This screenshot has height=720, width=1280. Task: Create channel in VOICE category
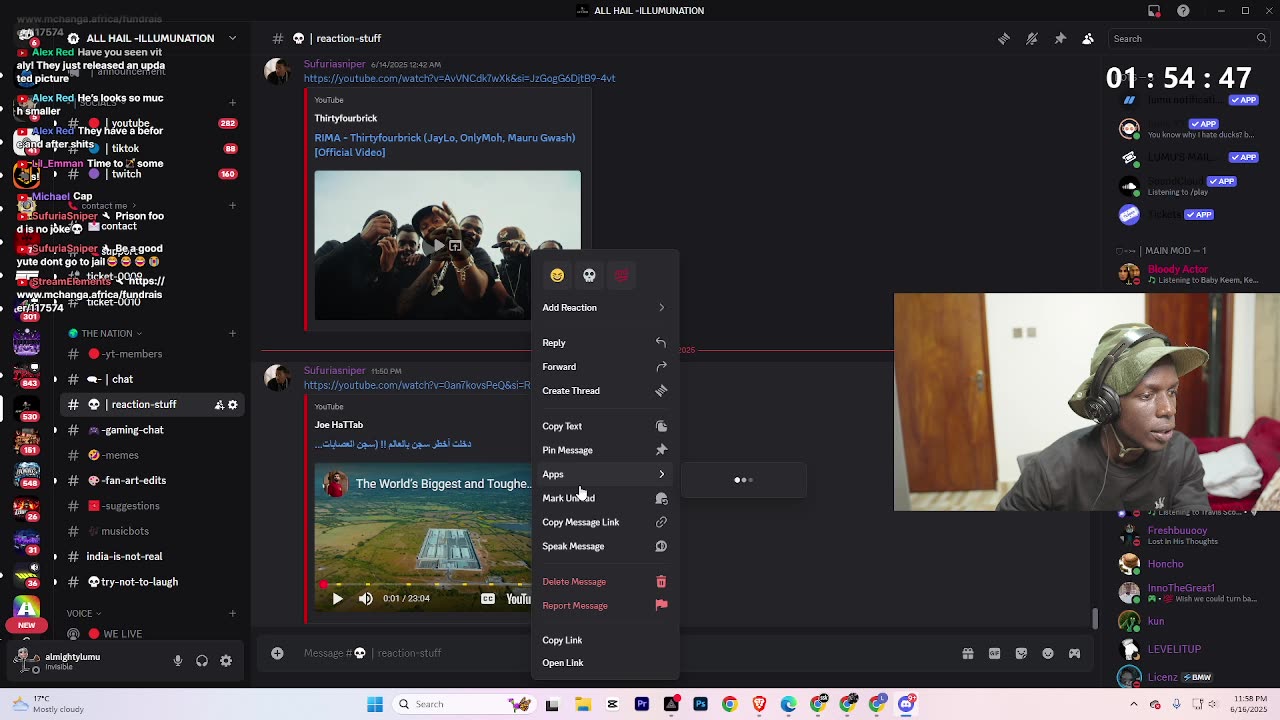232,613
